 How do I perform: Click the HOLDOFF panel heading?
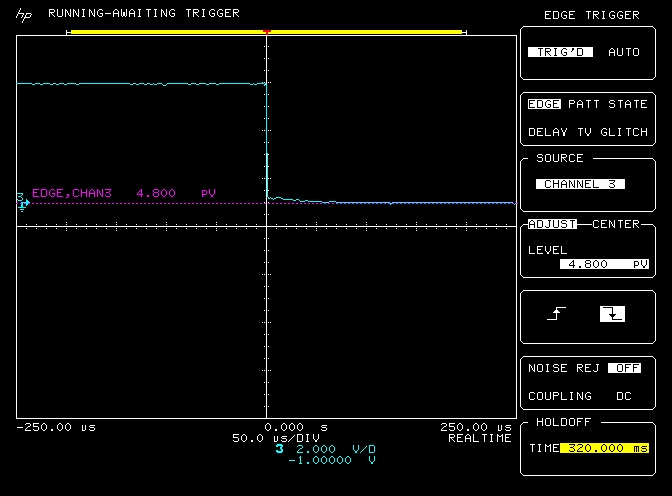tap(564, 422)
